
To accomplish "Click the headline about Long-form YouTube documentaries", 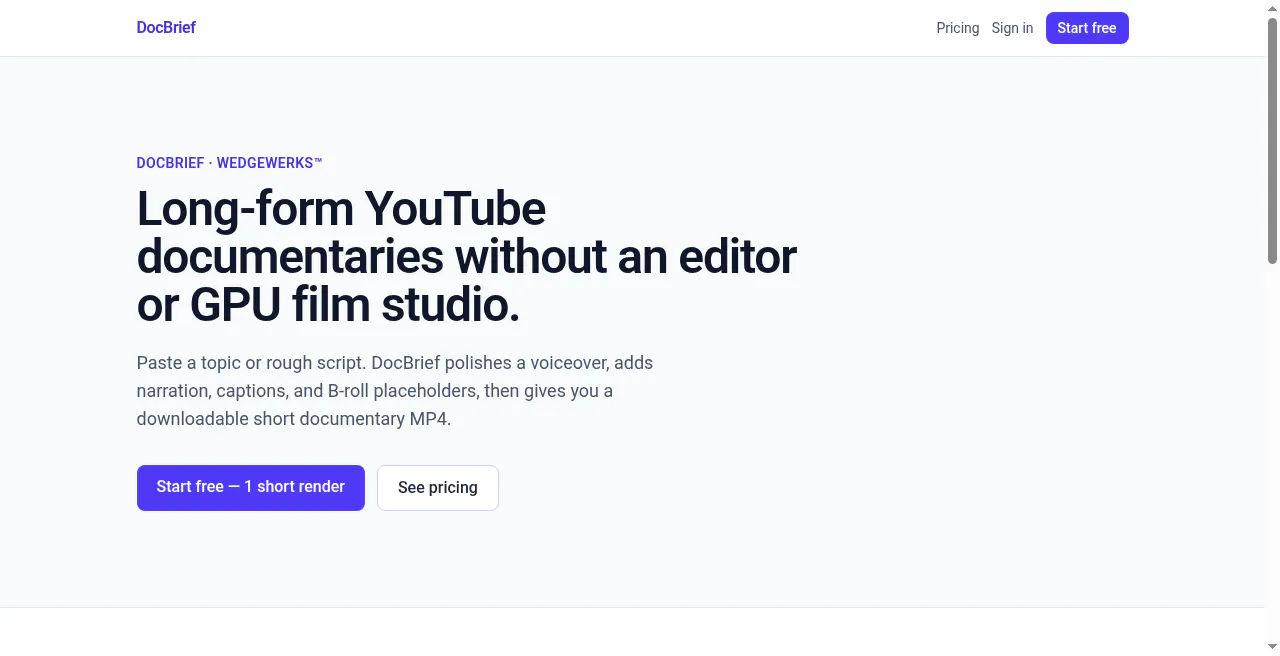I will [x=467, y=257].
